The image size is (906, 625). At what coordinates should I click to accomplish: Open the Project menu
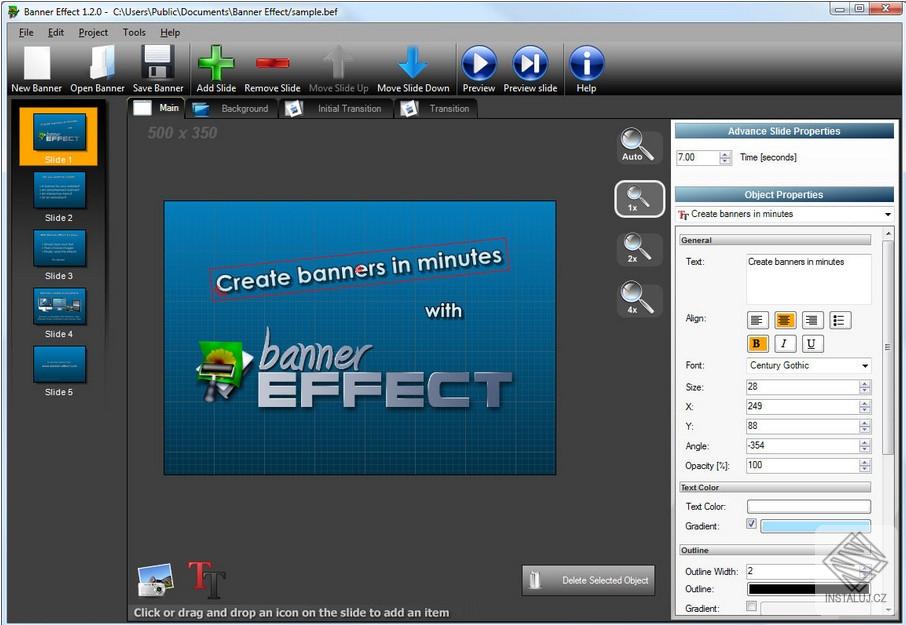93,32
